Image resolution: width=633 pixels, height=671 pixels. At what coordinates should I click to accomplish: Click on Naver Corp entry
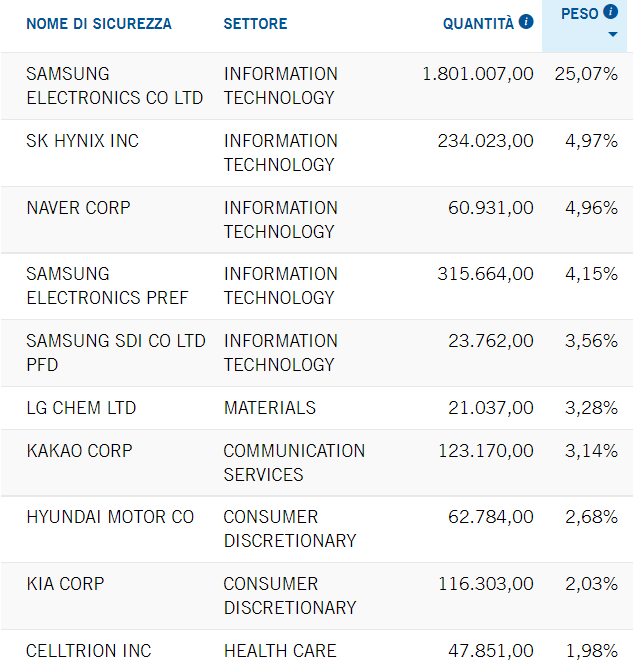(x=78, y=208)
